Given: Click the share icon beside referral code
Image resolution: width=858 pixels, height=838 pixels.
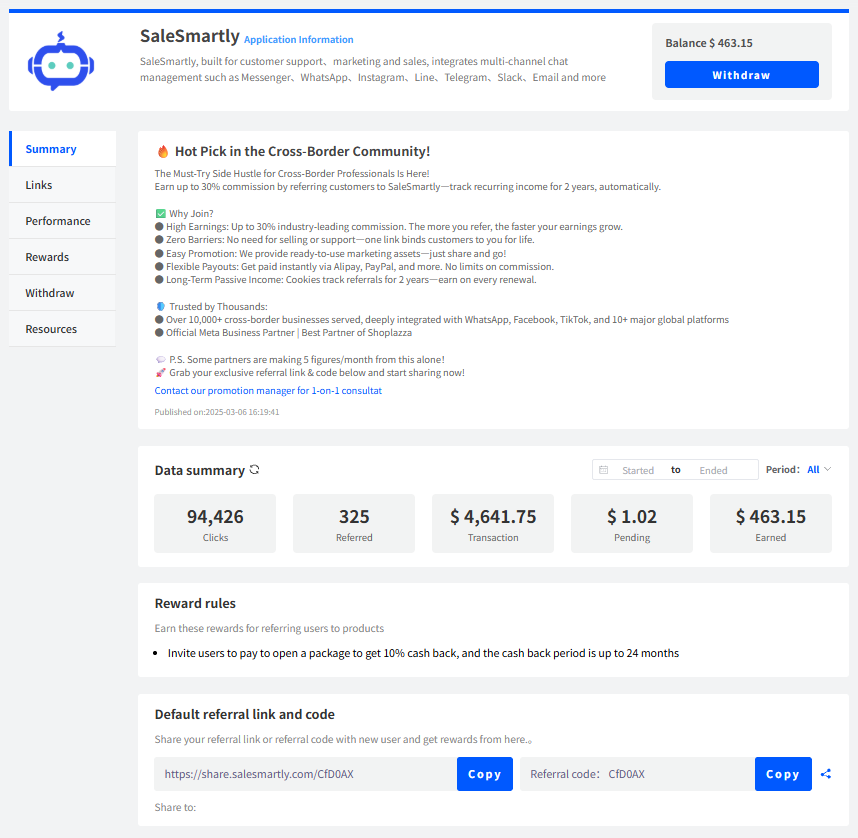Looking at the screenshot, I should [x=826, y=773].
